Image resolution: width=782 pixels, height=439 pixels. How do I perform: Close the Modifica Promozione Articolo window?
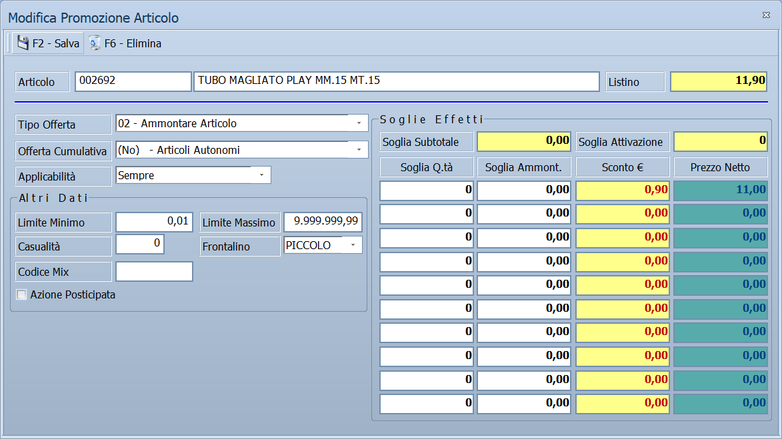pos(766,15)
